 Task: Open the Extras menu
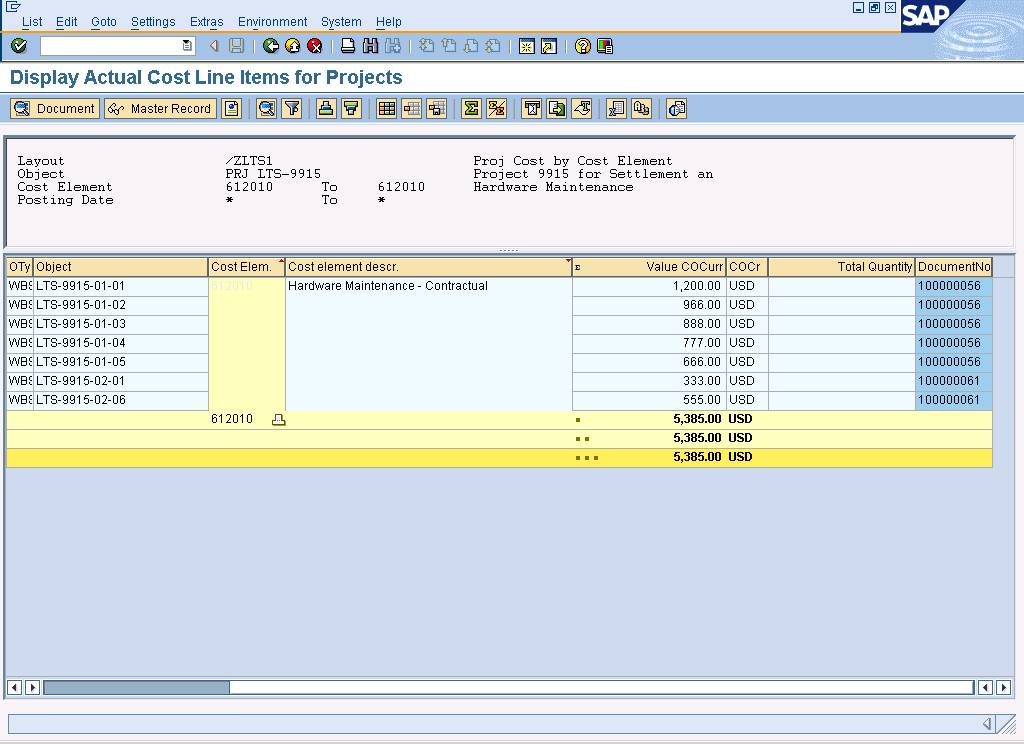pos(206,22)
